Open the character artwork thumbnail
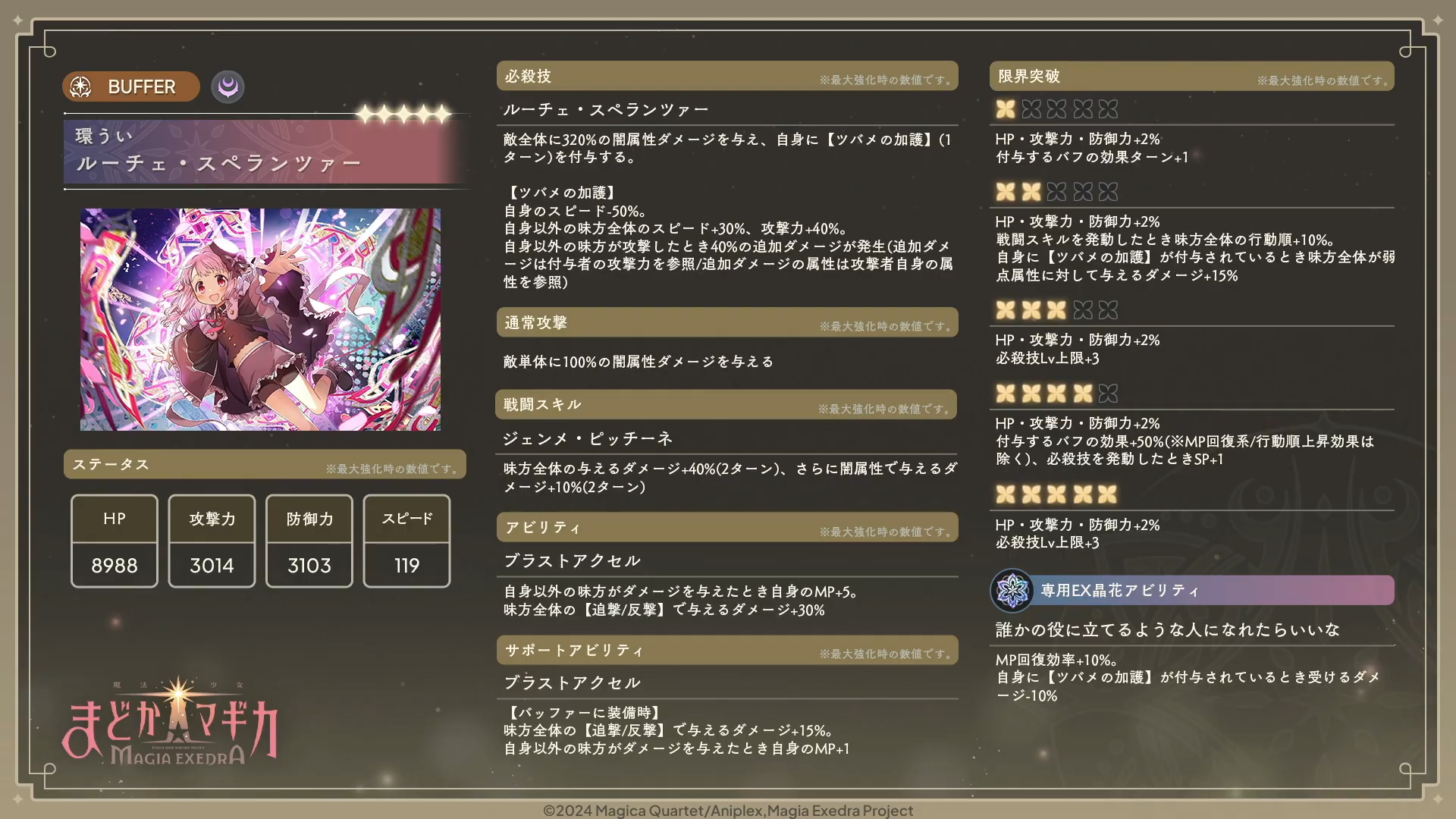 pos(260,319)
